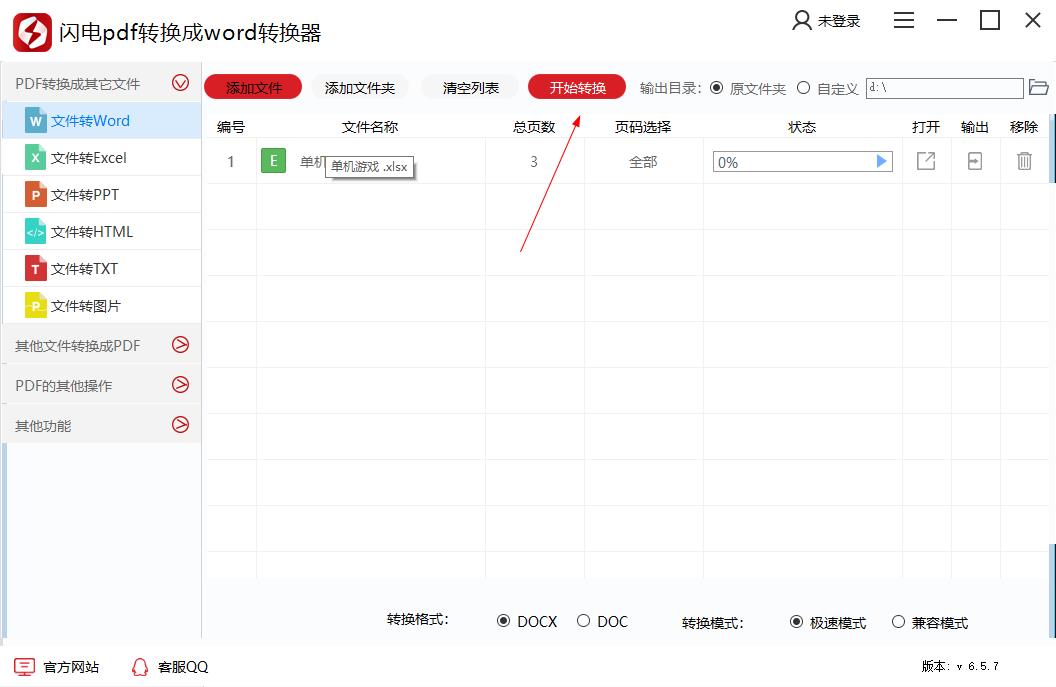The width and height of the screenshot is (1056, 687).
Task: Click the 闪电 app logo icon
Action: click(x=32, y=32)
